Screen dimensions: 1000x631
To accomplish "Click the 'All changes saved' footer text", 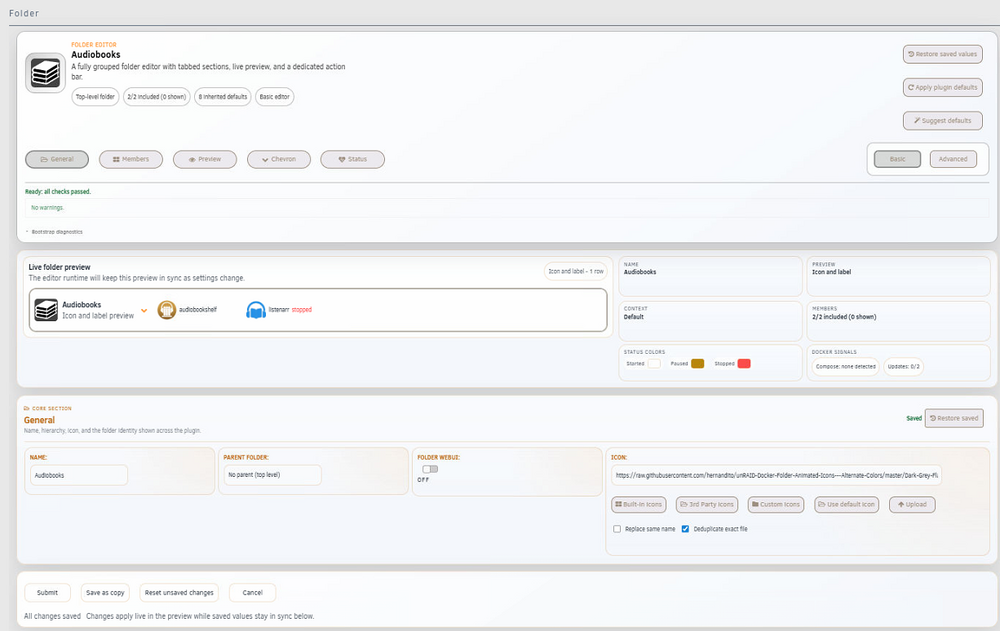I will 52,616.
